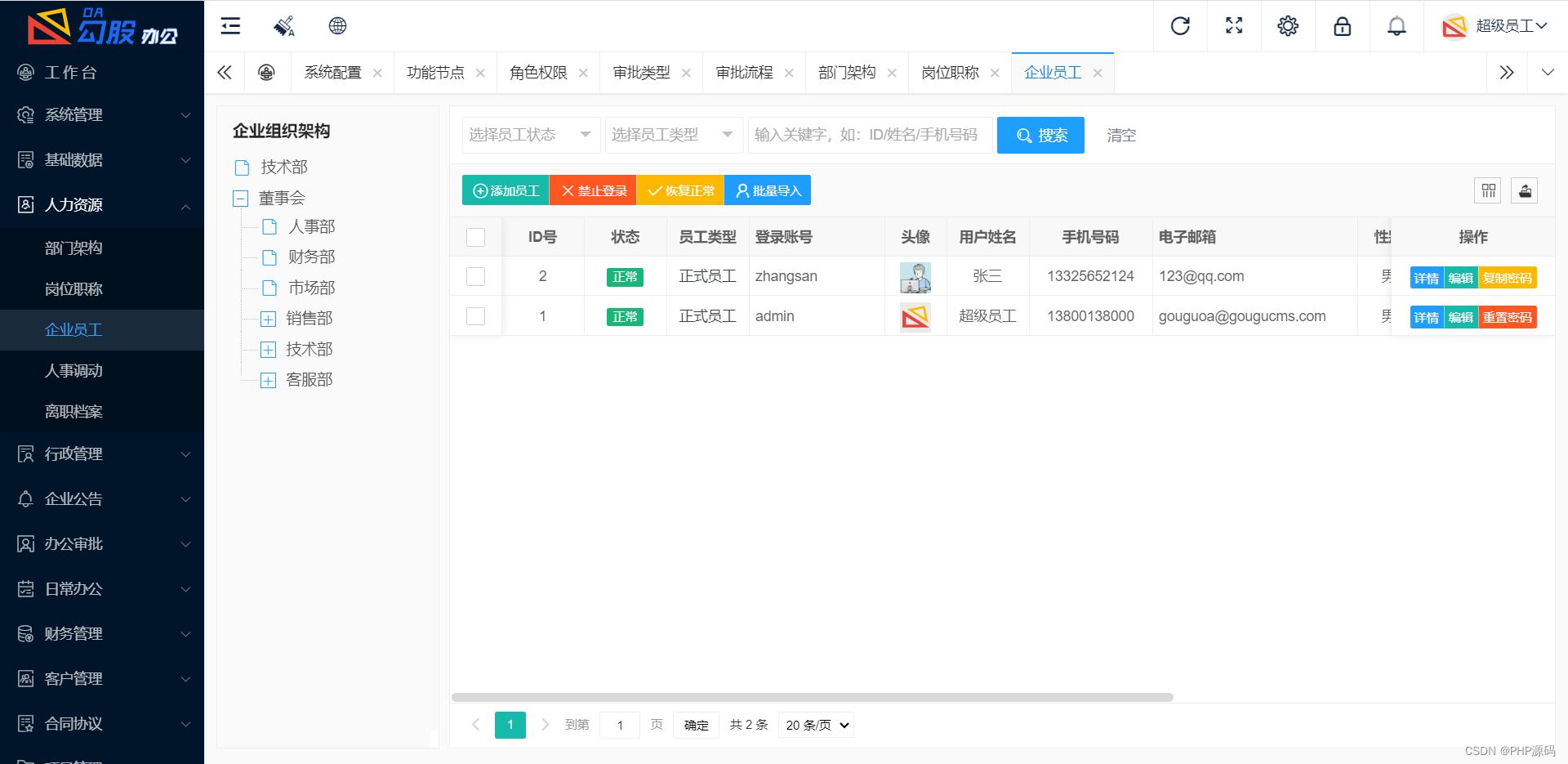The image size is (1568, 764).
Task: Check the row for admin
Action: (x=475, y=316)
